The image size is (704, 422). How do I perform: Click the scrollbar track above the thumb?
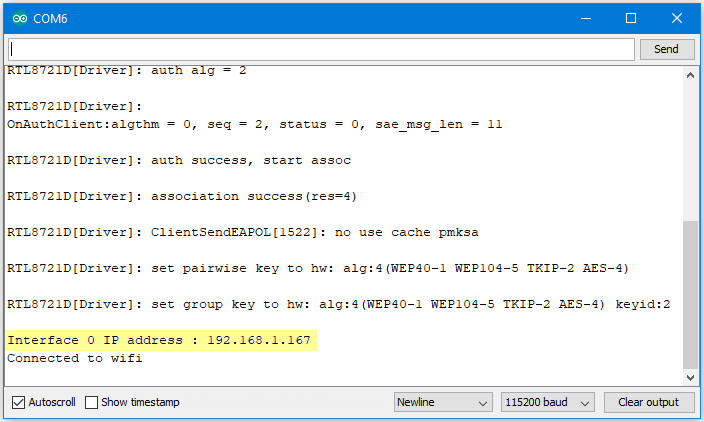pyautogui.click(x=691, y=152)
